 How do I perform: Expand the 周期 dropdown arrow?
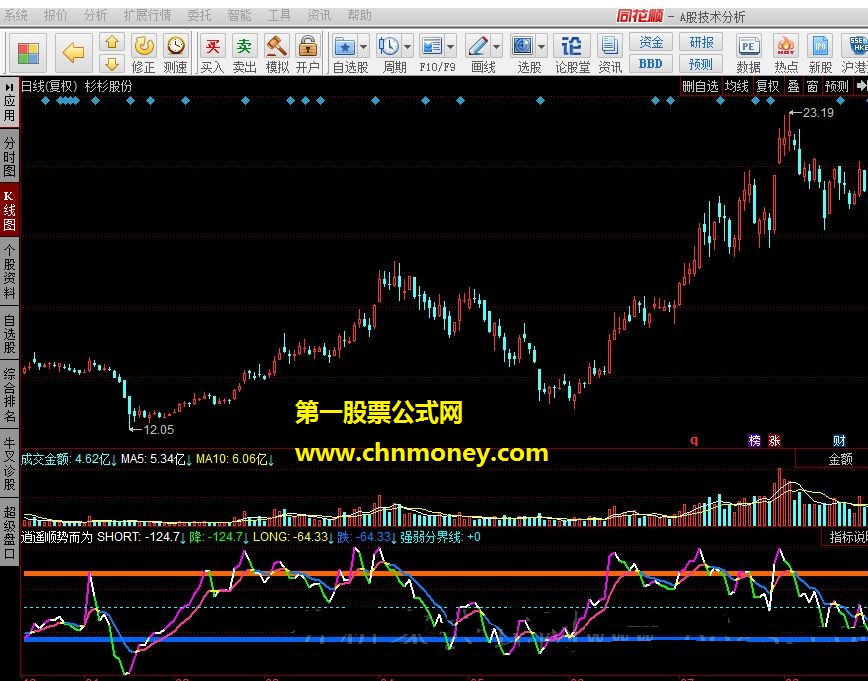407,47
